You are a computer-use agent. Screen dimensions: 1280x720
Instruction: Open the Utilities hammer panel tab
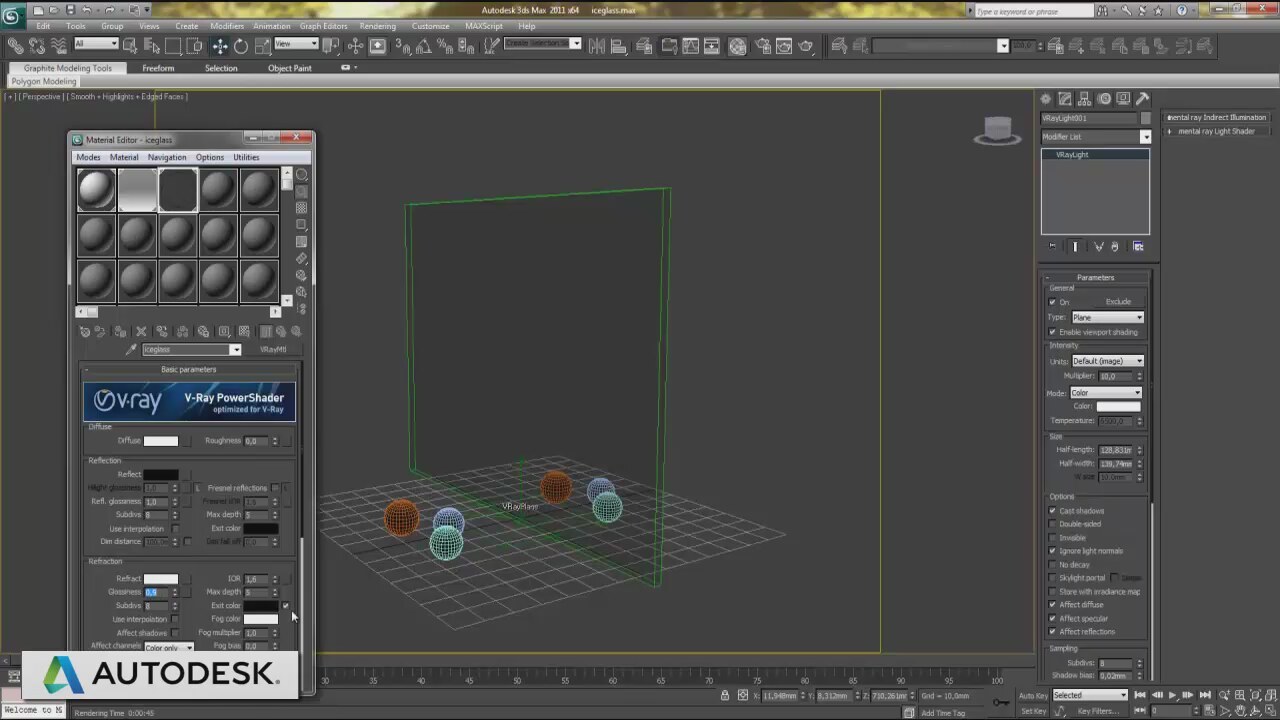click(x=1142, y=99)
